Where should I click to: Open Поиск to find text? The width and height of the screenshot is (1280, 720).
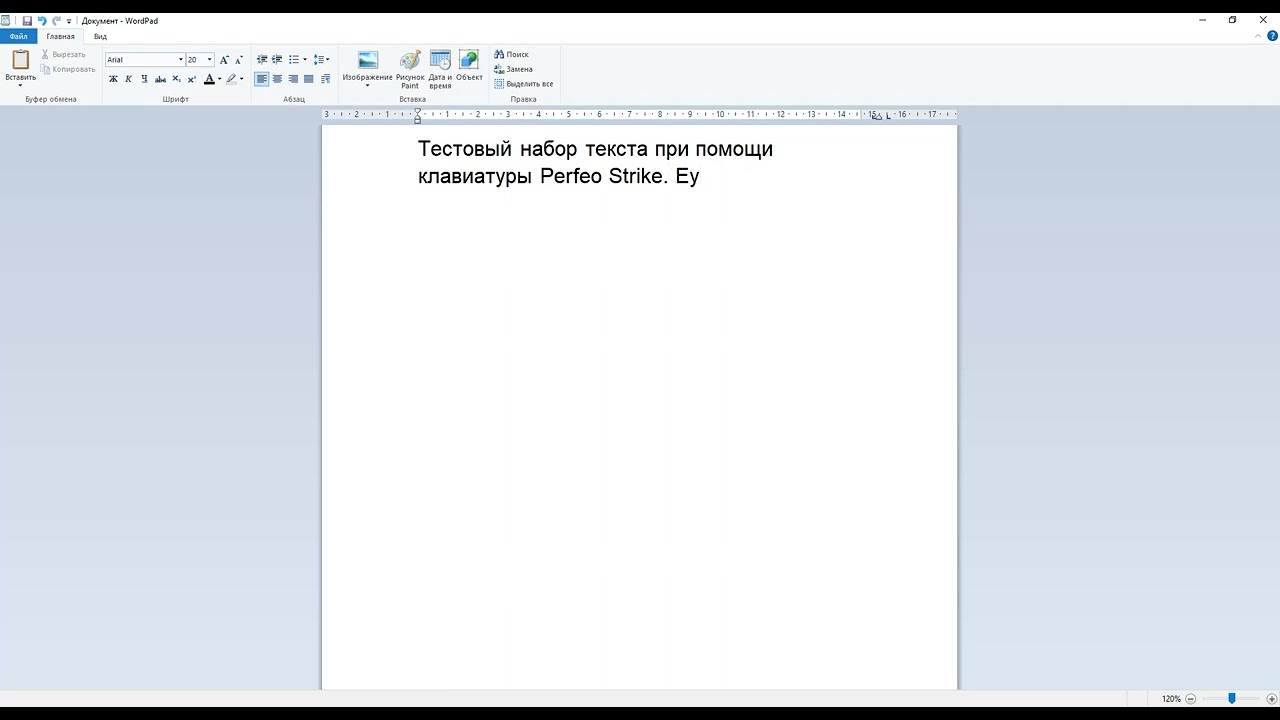(x=512, y=54)
